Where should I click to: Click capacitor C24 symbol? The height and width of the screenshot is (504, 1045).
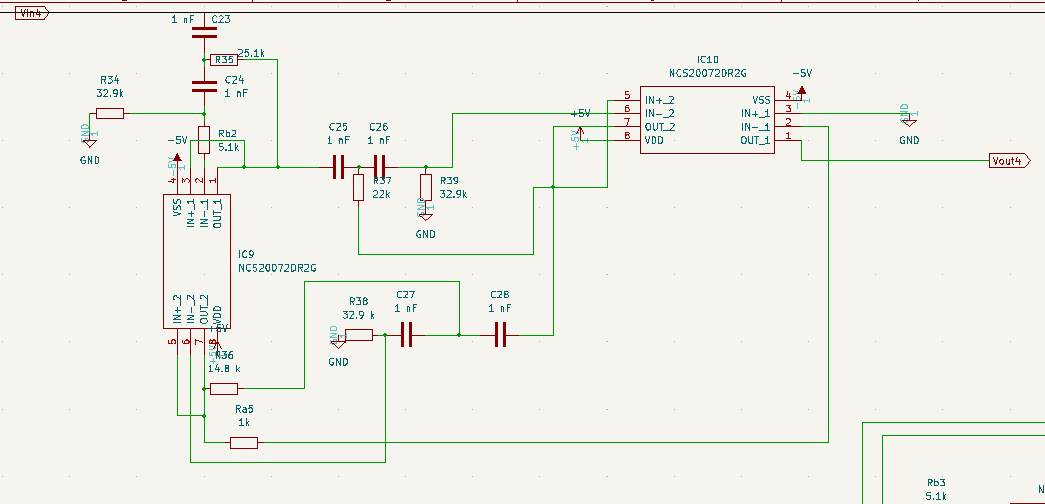coord(204,87)
